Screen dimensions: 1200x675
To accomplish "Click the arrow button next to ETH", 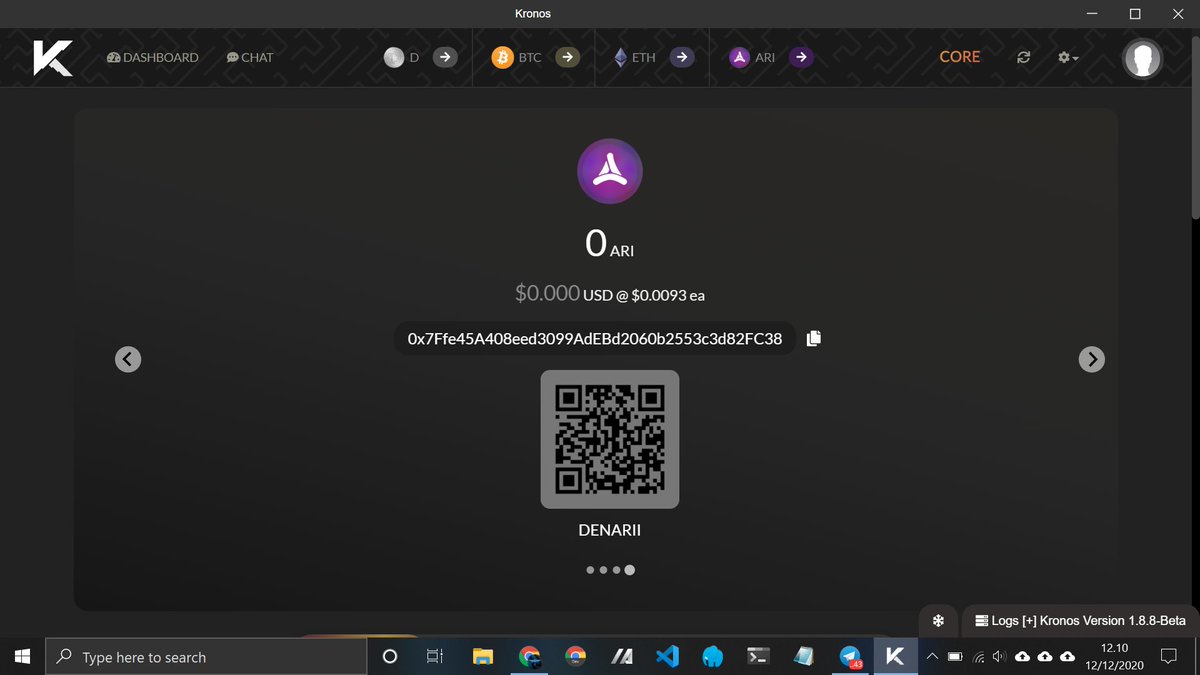I will point(681,58).
